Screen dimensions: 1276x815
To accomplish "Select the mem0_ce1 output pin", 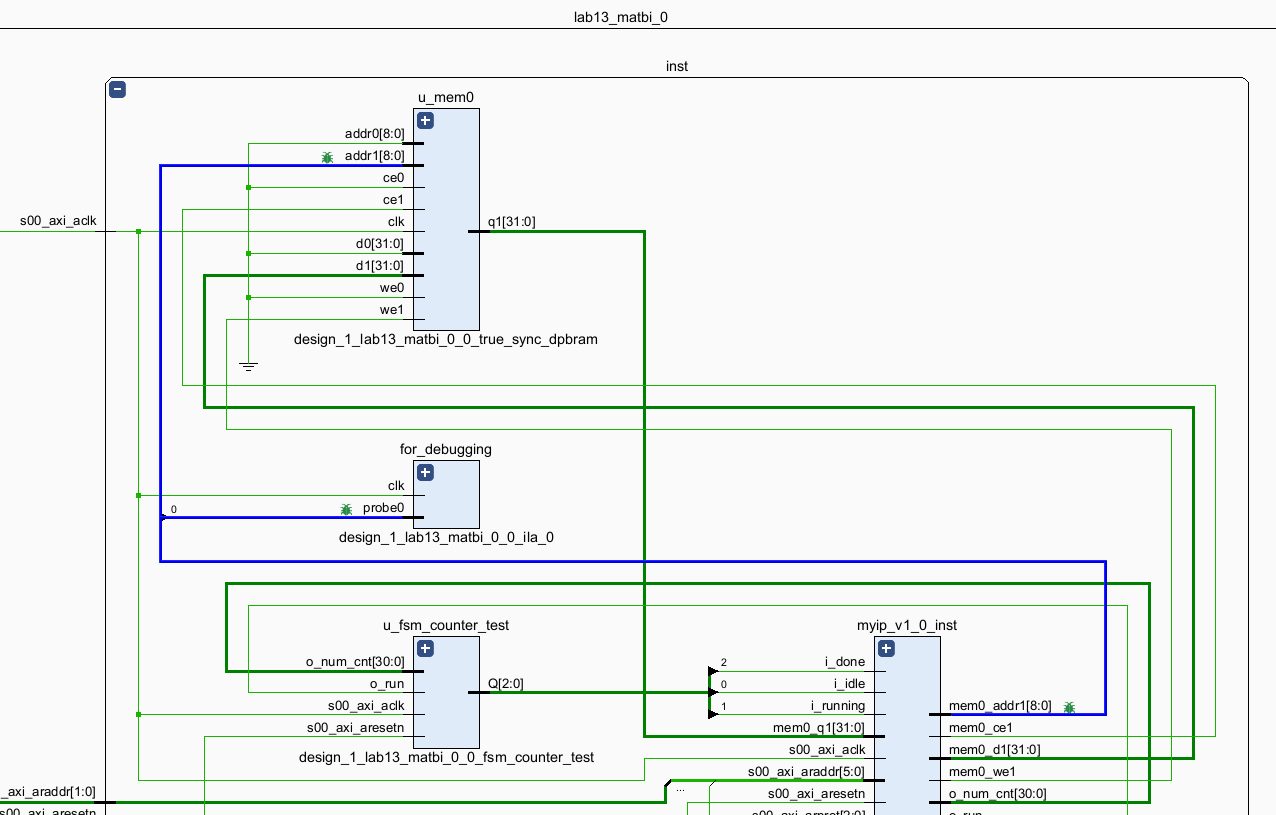I will coord(980,728).
